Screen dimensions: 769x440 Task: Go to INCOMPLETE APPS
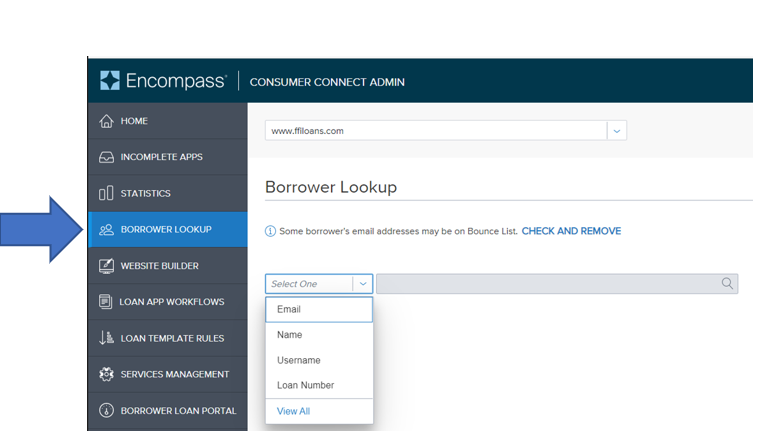tap(168, 157)
